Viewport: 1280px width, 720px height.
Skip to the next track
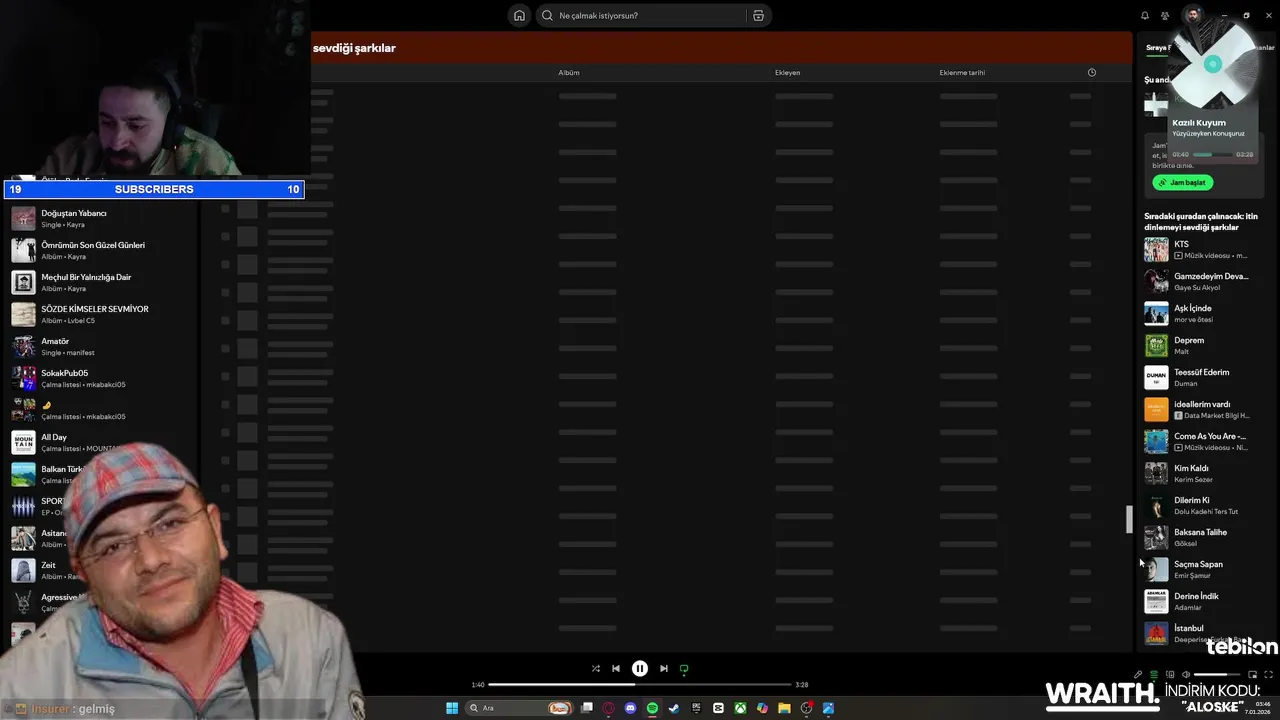click(663, 668)
